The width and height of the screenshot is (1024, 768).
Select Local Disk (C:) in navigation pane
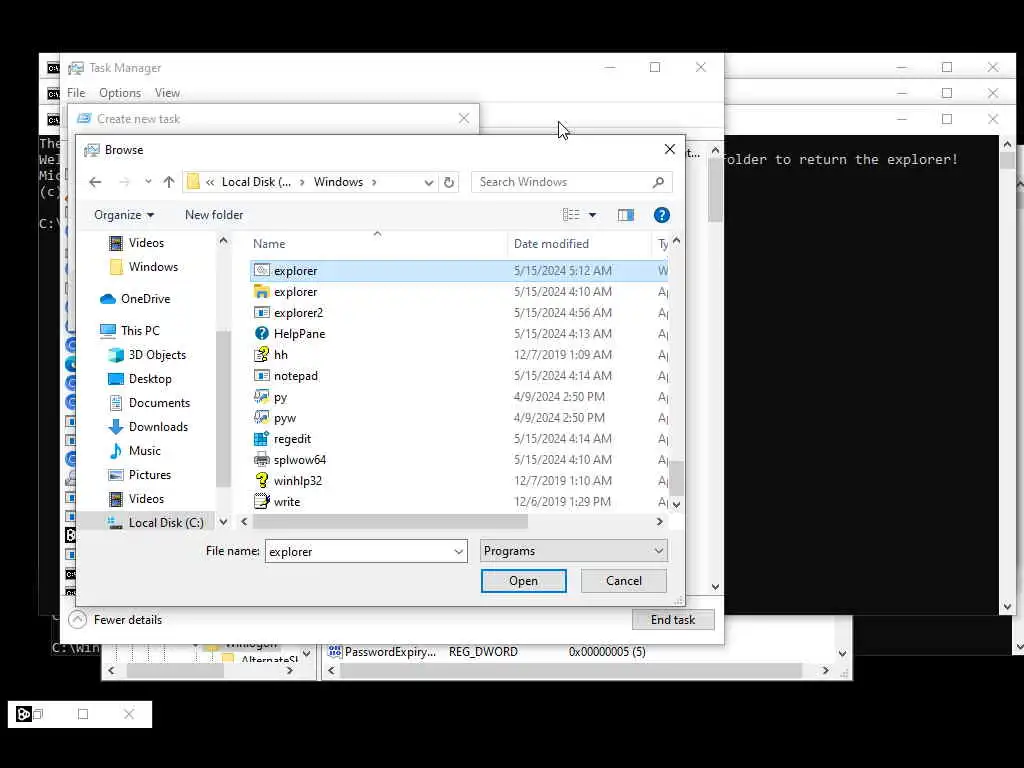pos(166,522)
